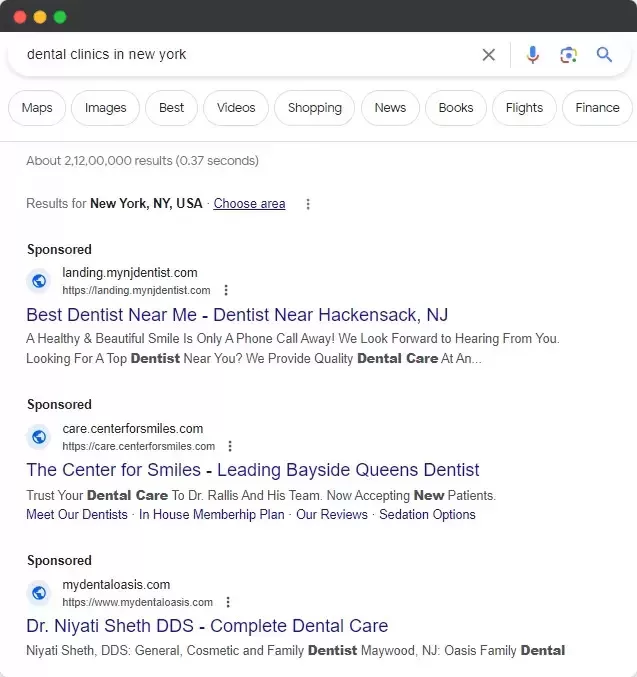The height and width of the screenshot is (677, 637).
Task: Click the Niyati Sheth, DDS: General description
Action: pyautogui.click(x=296, y=650)
